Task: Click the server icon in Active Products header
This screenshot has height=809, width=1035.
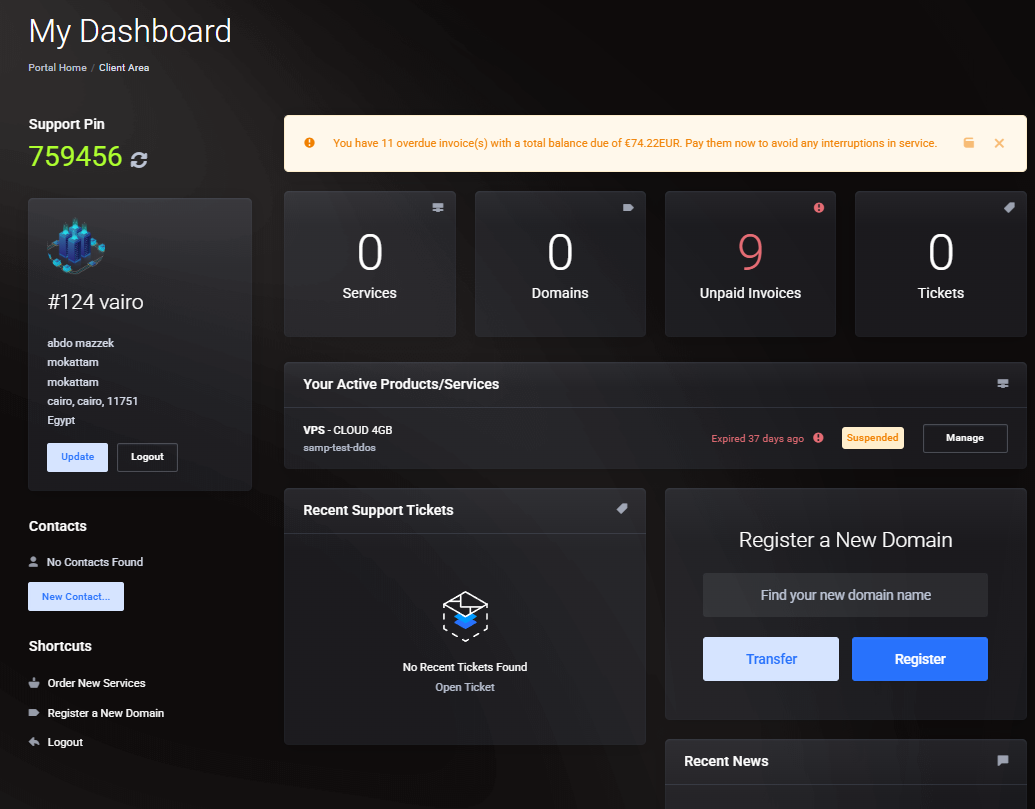Action: point(1003,384)
